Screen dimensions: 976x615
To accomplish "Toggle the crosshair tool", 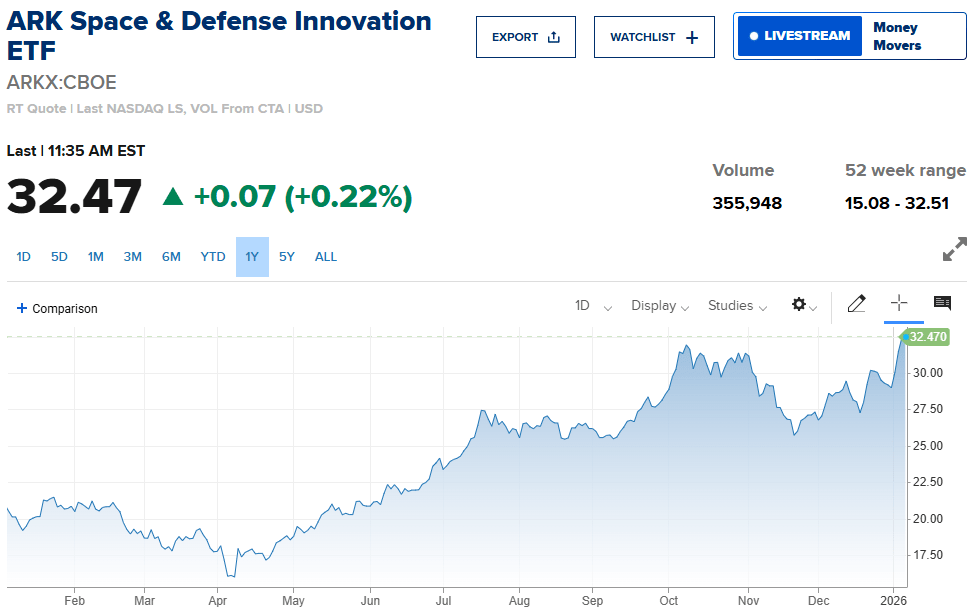I will pyautogui.click(x=899, y=303).
